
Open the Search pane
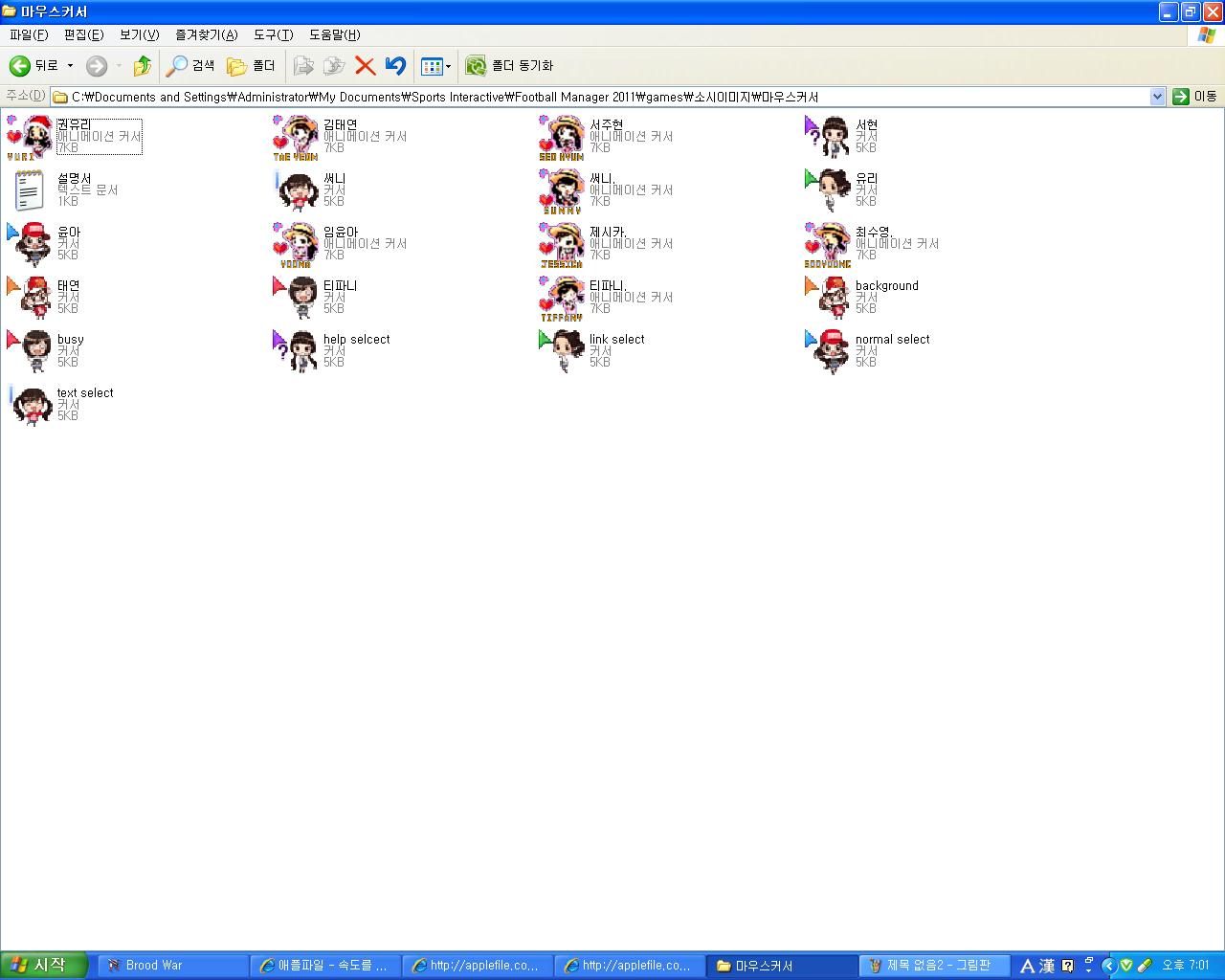[190, 66]
